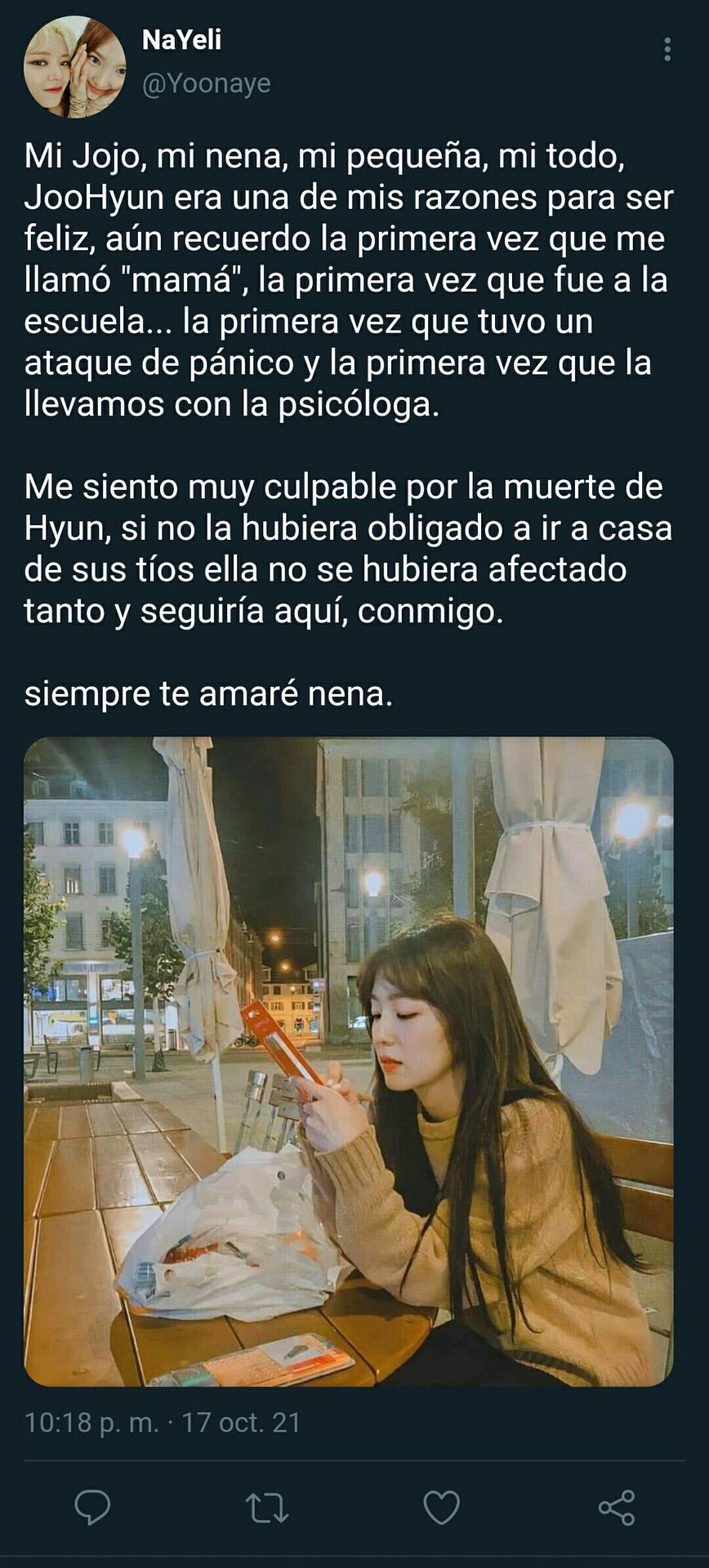Open the share icon options
Viewport: 709px width, 1568px height.
pyautogui.click(x=617, y=1508)
